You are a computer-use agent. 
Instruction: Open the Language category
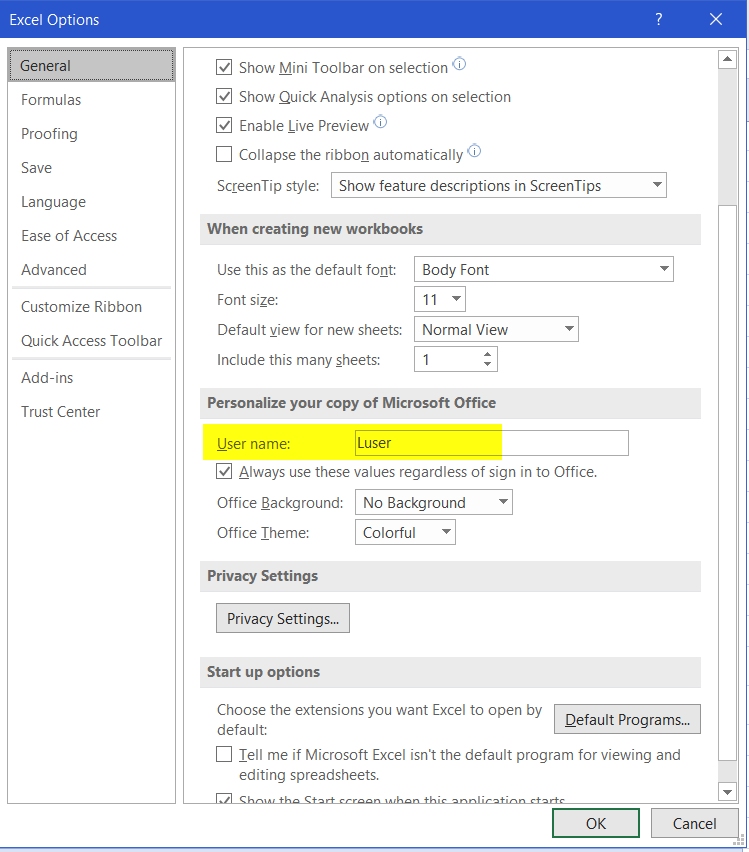(91, 202)
